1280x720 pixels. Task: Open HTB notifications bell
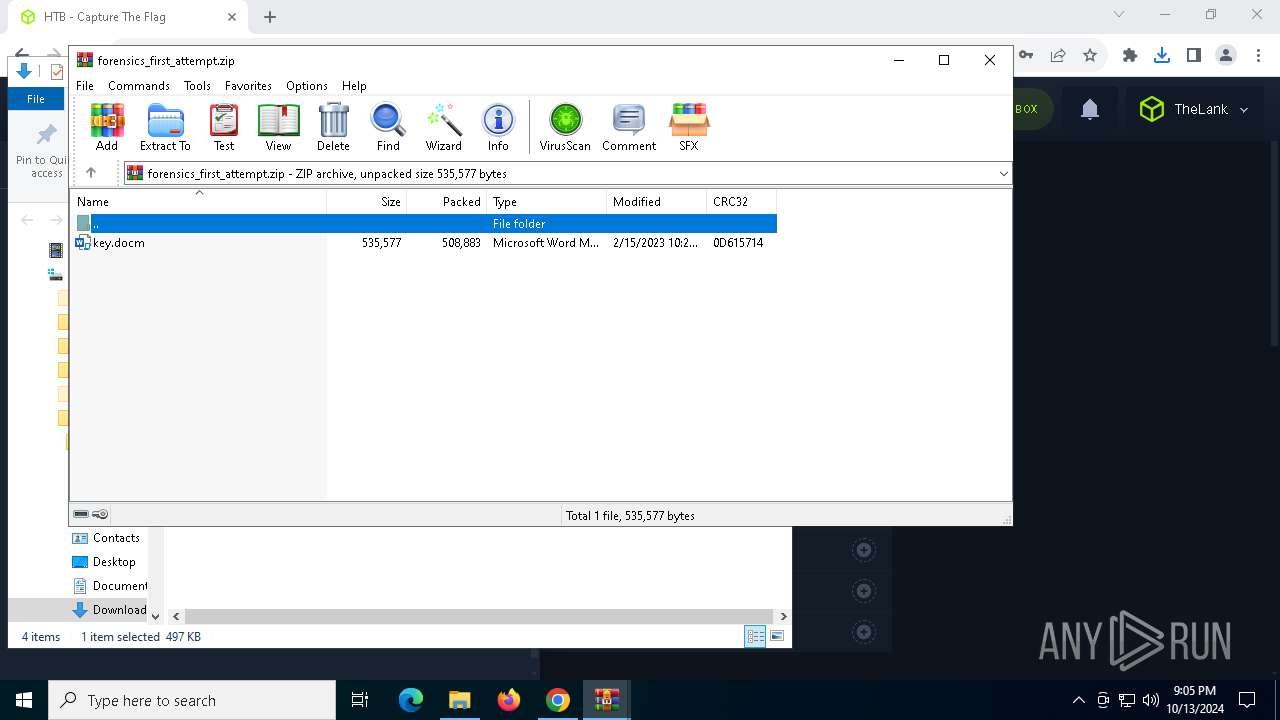(1090, 110)
